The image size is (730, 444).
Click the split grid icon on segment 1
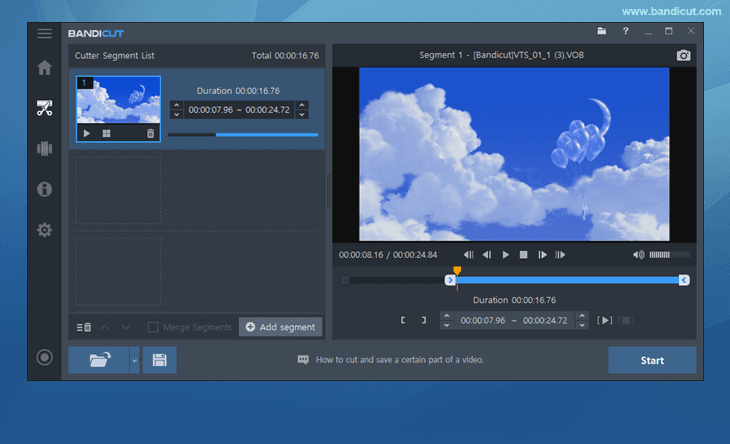tap(107, 134)
